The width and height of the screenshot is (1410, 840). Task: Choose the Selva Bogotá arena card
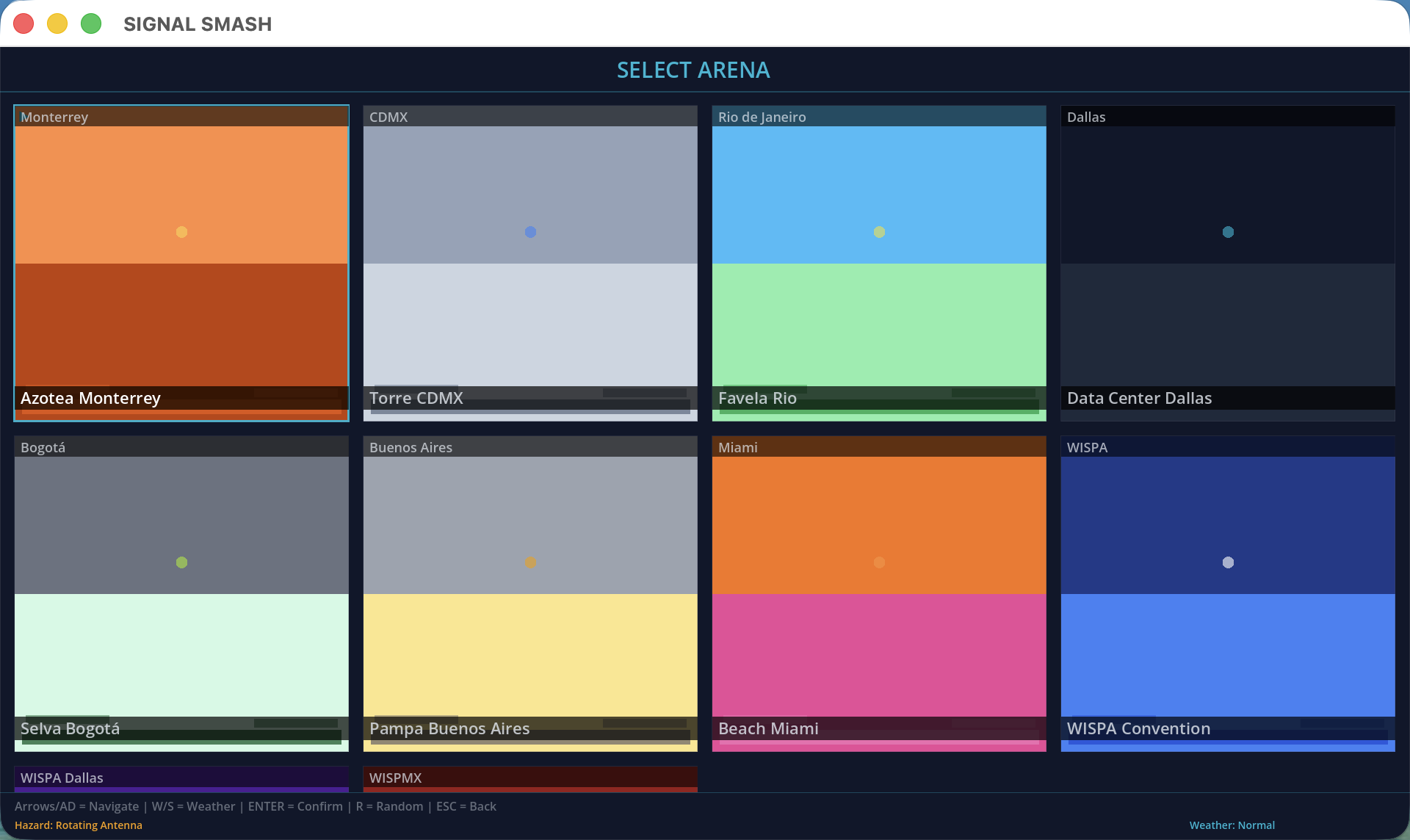181,593
